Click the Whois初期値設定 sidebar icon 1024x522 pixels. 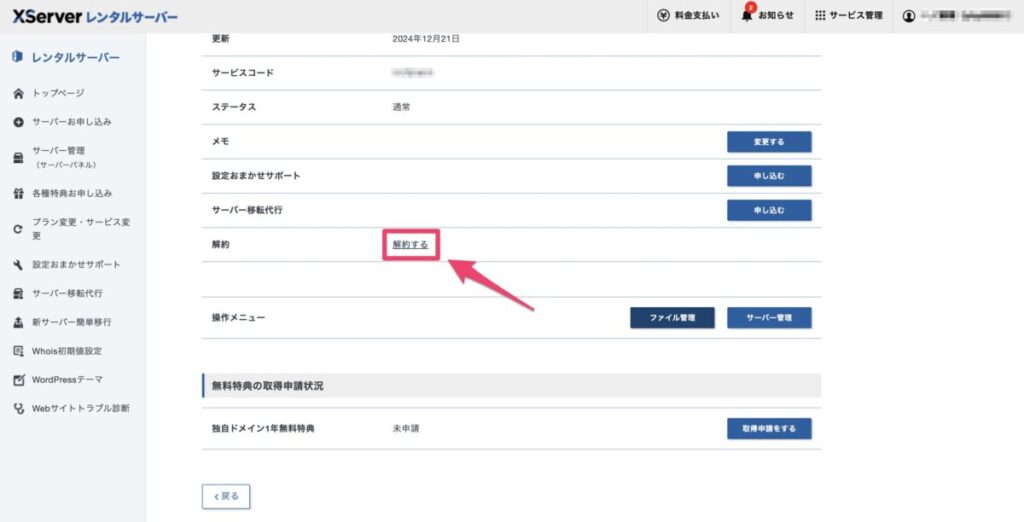coord(18,351)
